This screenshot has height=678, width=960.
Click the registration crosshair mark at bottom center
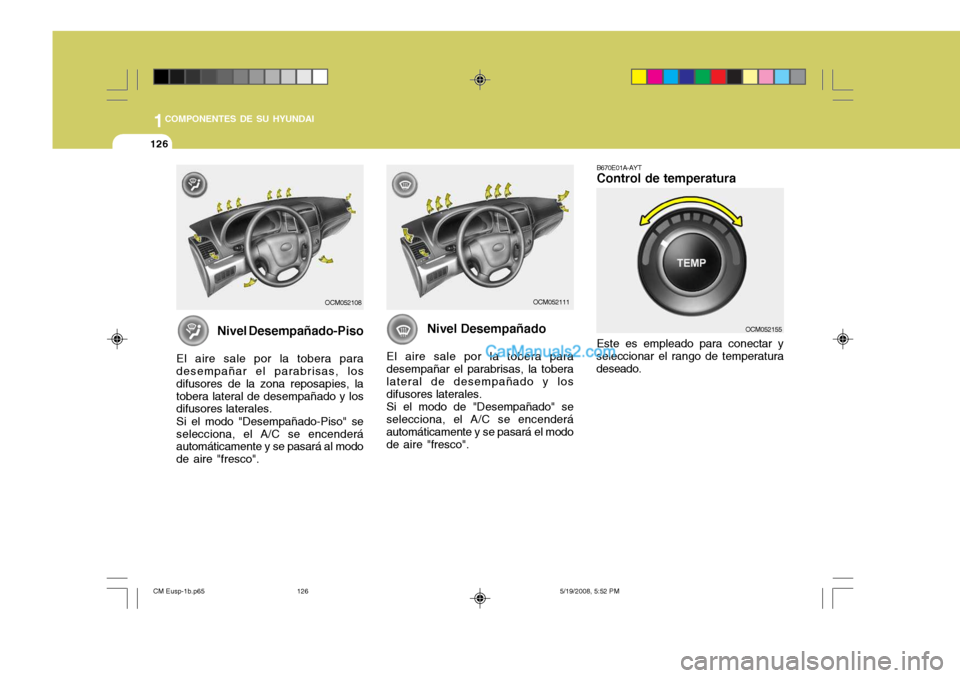pos(480,598)
